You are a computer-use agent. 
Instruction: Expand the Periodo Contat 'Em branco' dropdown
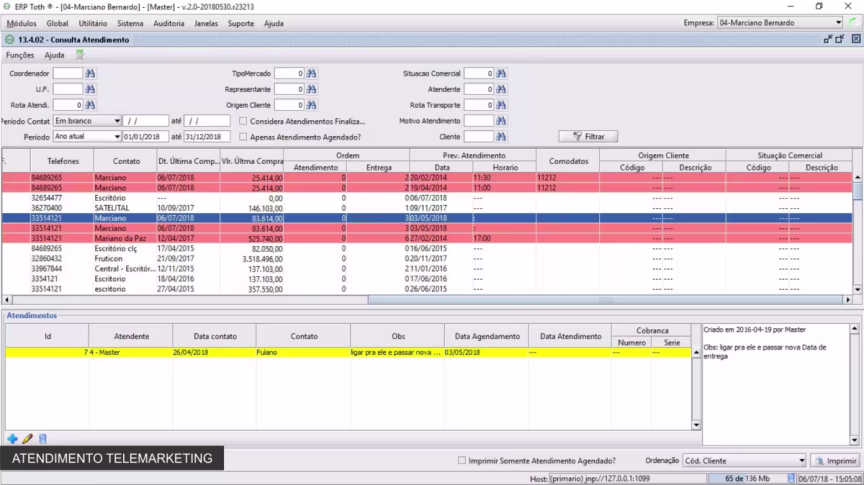pyautogui.click(x=117, y=121)
